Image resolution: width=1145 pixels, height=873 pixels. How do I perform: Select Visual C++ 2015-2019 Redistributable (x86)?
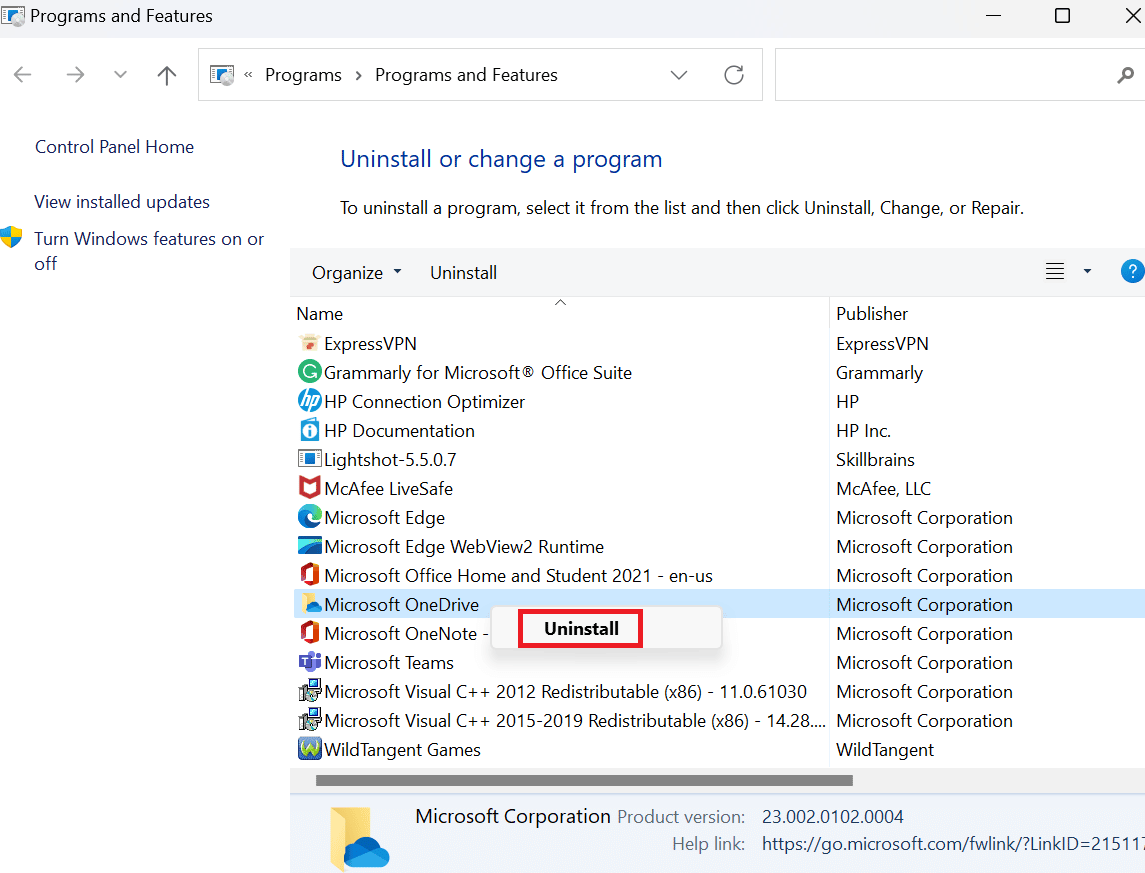point(575,720)
